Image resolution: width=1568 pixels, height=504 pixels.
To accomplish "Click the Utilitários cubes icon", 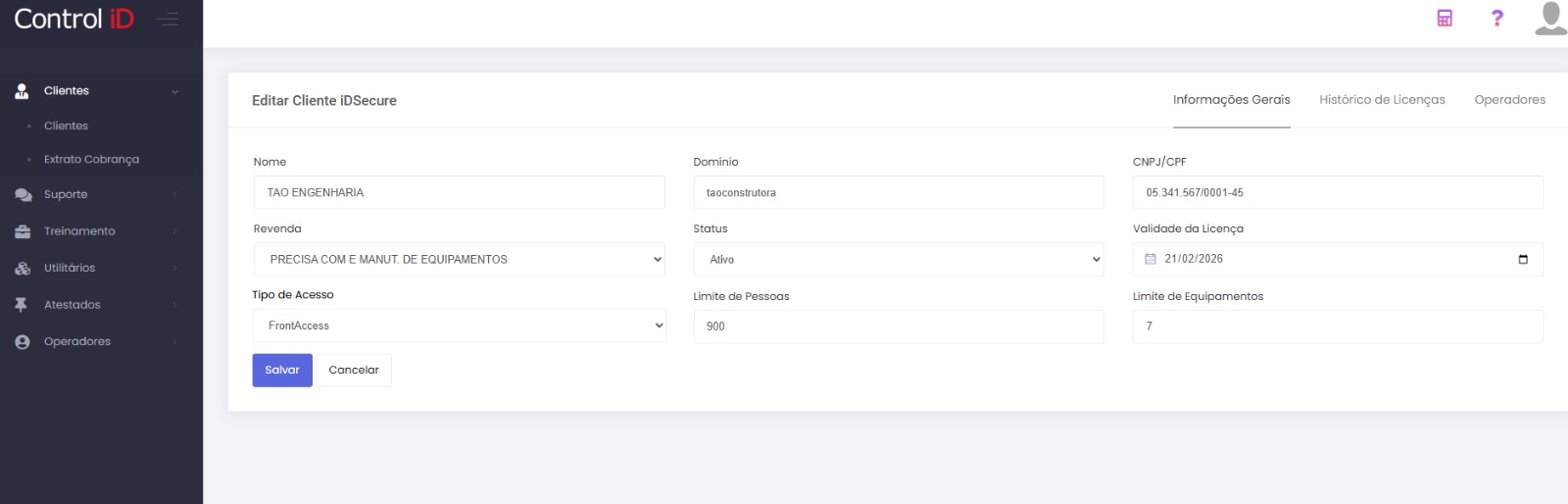I will pyautogui.click(x=23, y=269).
